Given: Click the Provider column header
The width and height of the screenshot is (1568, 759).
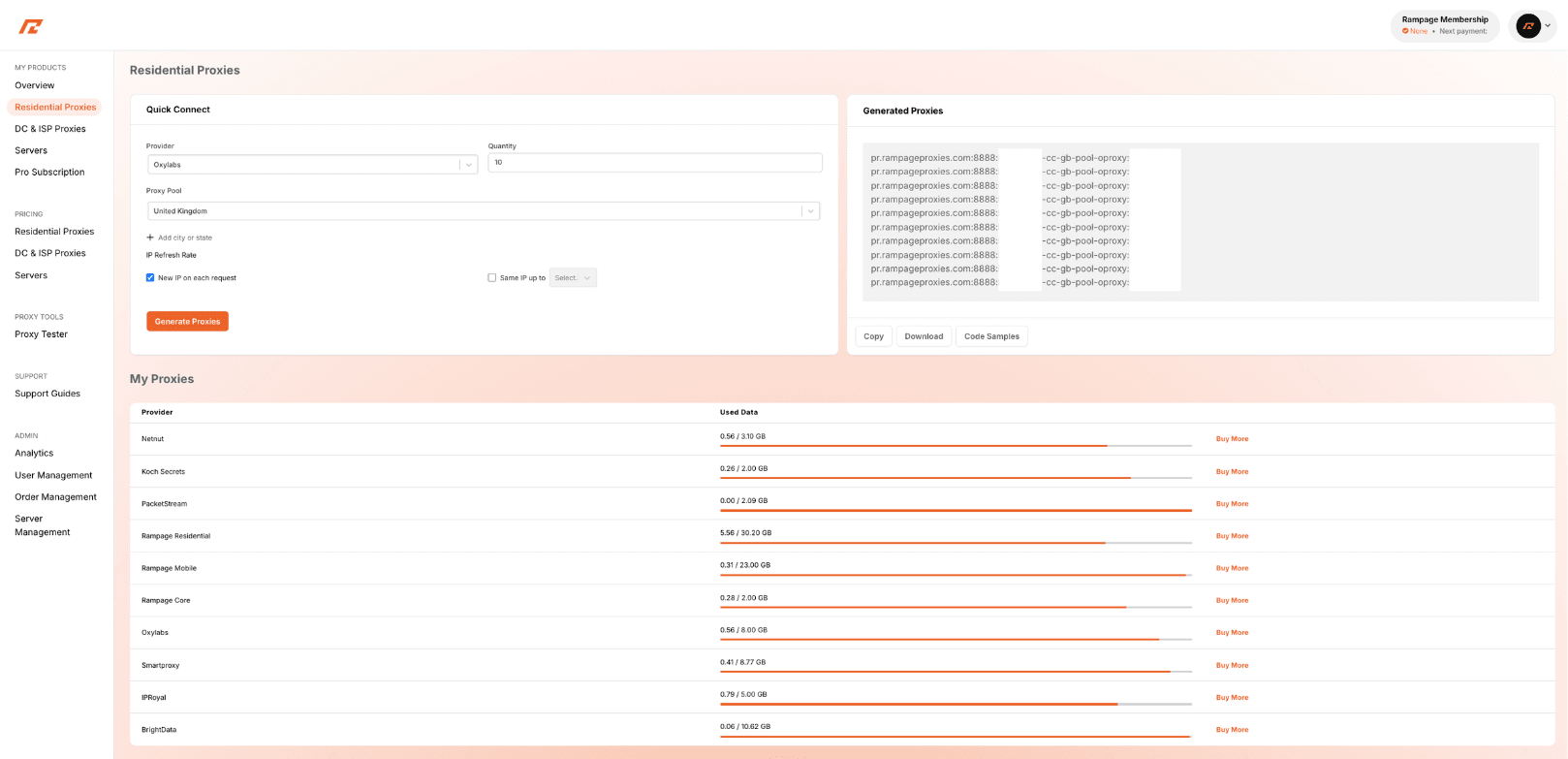Looking at the screenshot, I should [157, 412].
